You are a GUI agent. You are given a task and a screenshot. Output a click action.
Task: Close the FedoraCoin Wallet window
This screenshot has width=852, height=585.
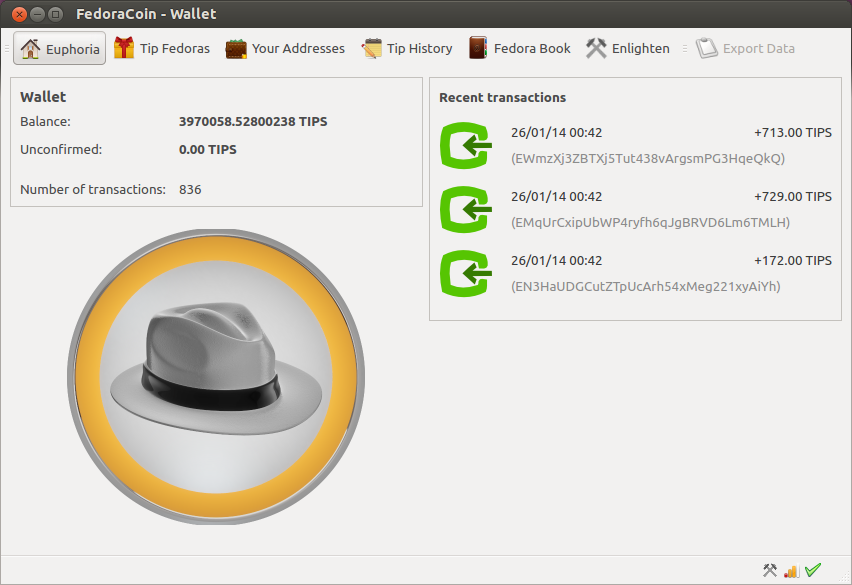point(19,14)
